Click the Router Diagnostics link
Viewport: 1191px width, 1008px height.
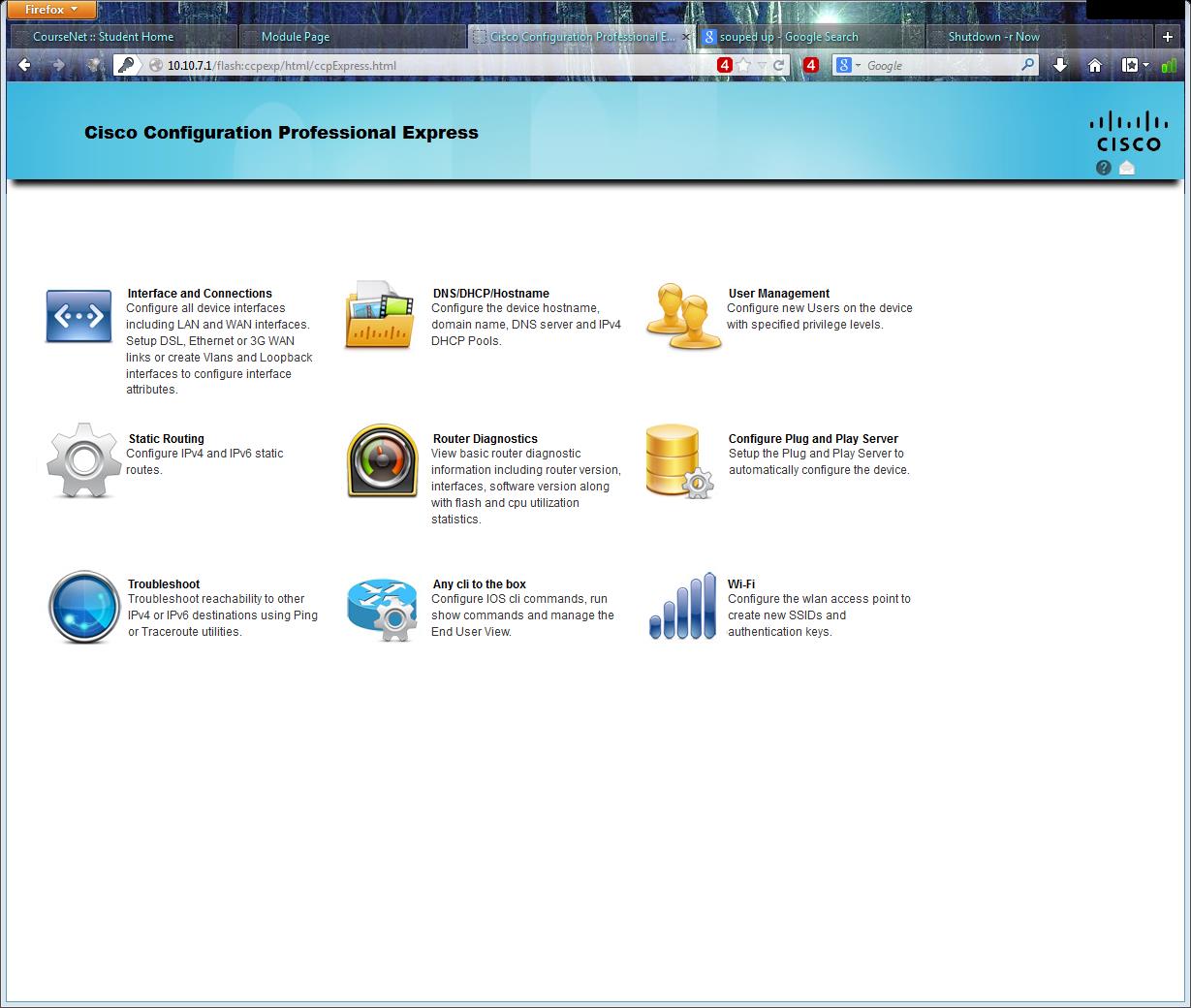click(x=485, y=438)
